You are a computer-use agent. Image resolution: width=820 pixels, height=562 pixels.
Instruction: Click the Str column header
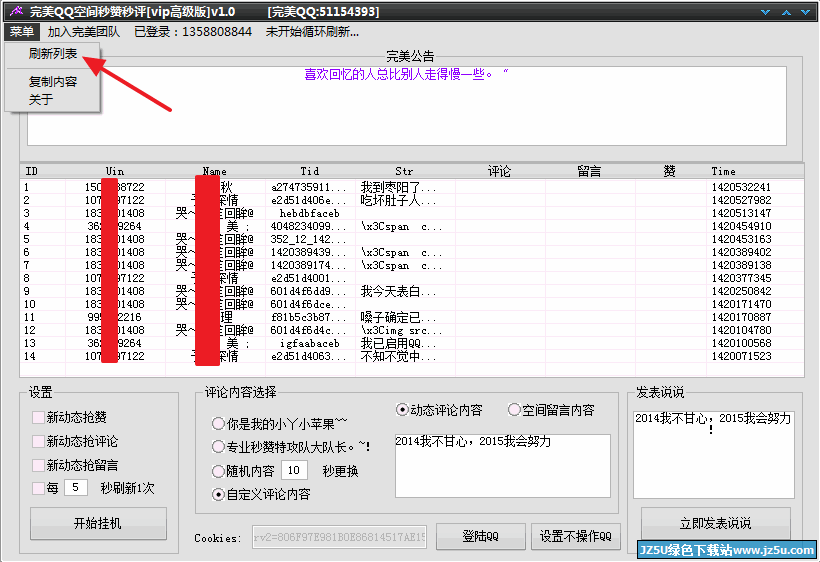coord(404,171)
